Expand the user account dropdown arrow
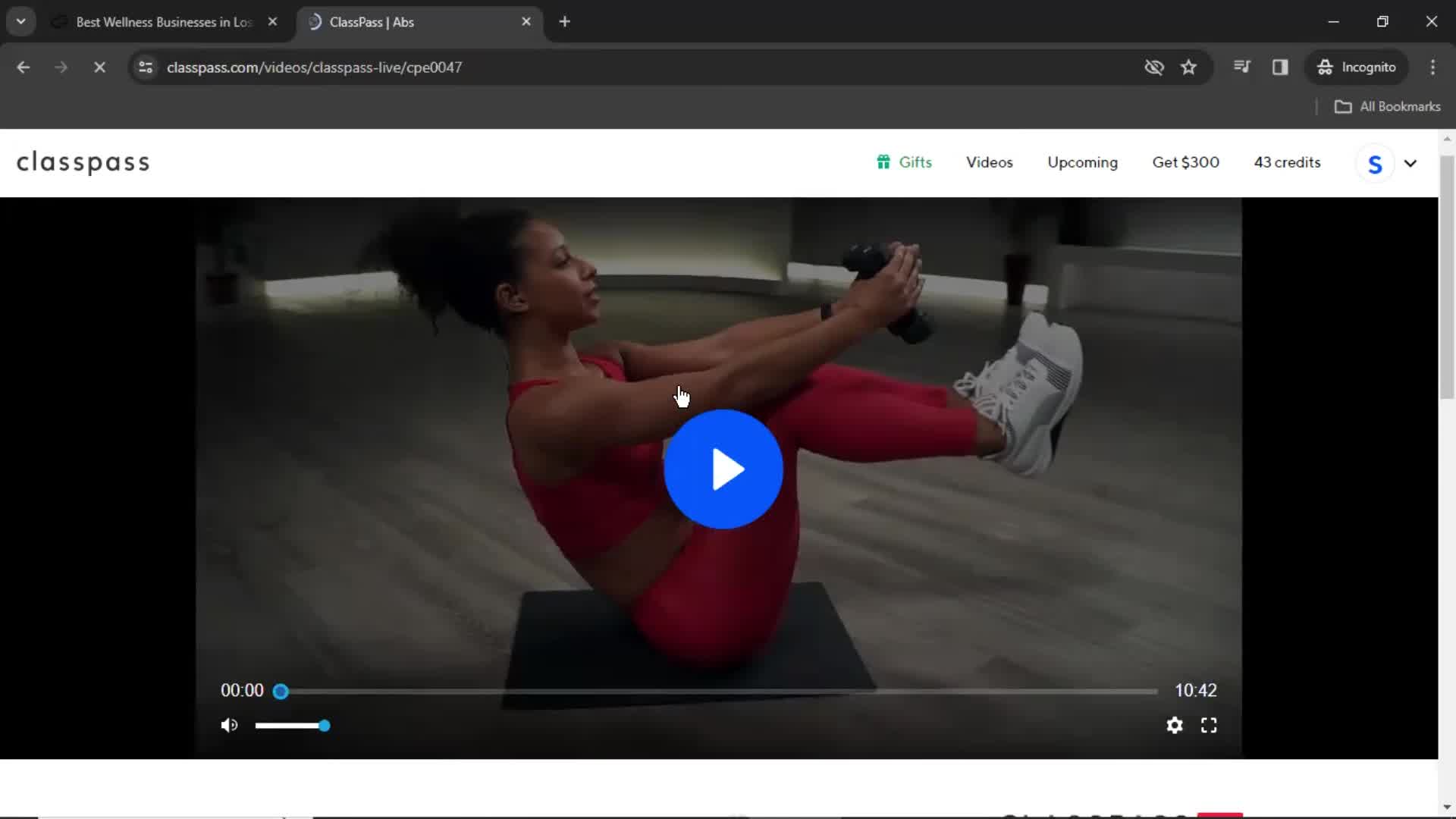Viewport: 1456px width, 819px height. coord(1410,162)
